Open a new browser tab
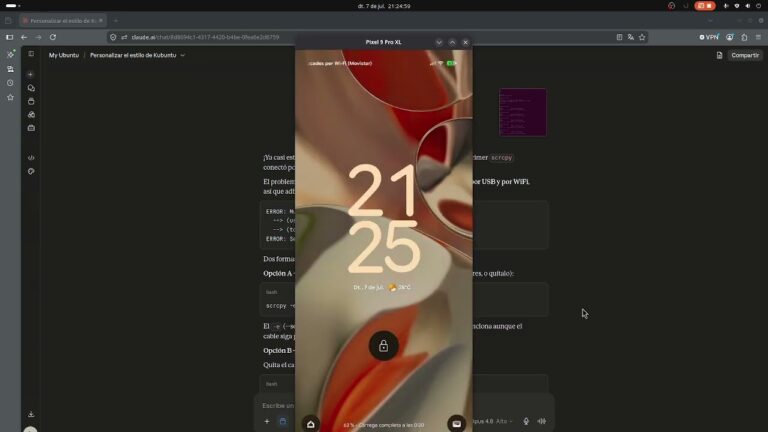Screen dimensions: 768x432 click(x=116, y=21)
